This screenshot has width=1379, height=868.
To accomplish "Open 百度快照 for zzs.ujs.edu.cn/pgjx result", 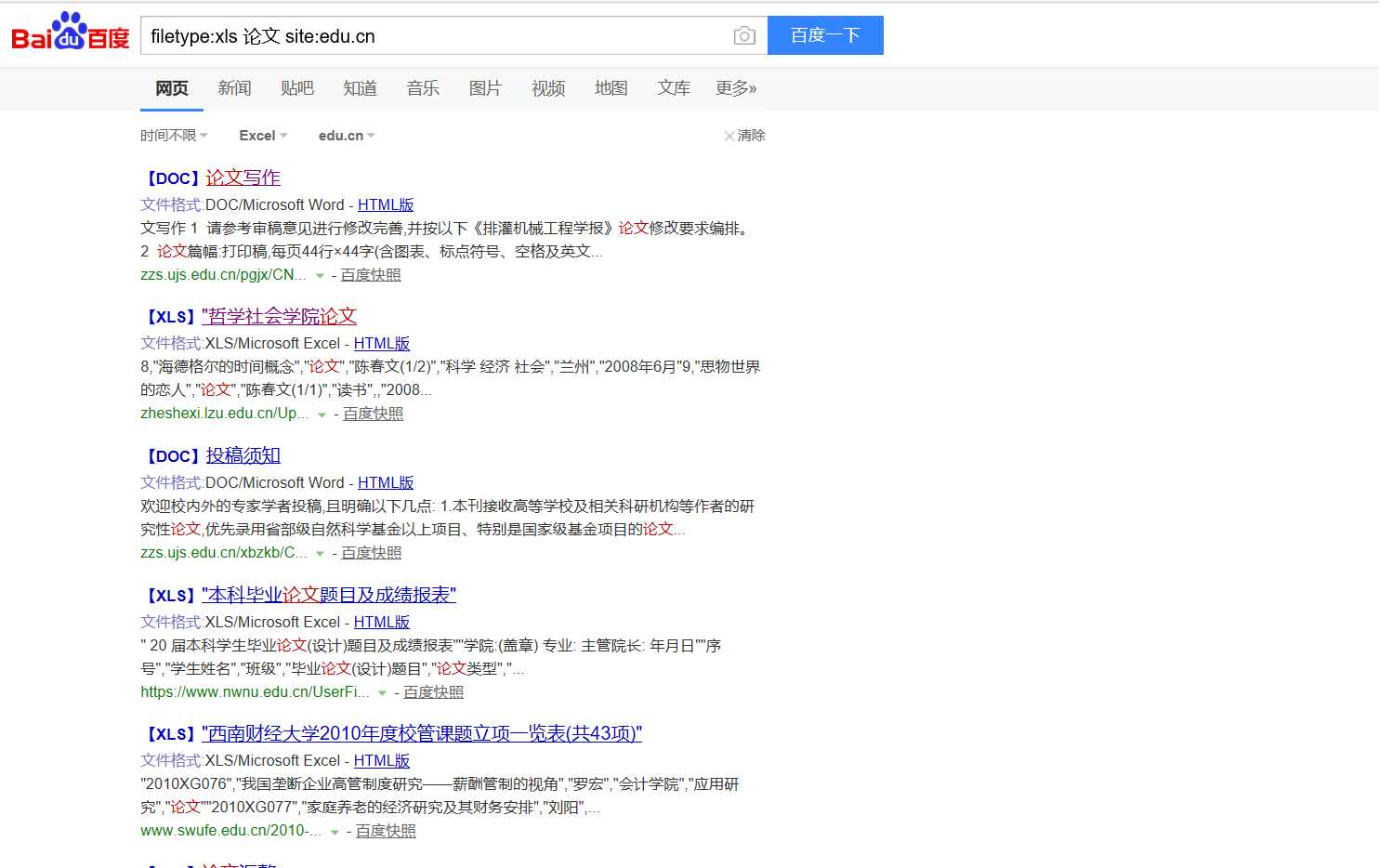I will tap(371, 275).
